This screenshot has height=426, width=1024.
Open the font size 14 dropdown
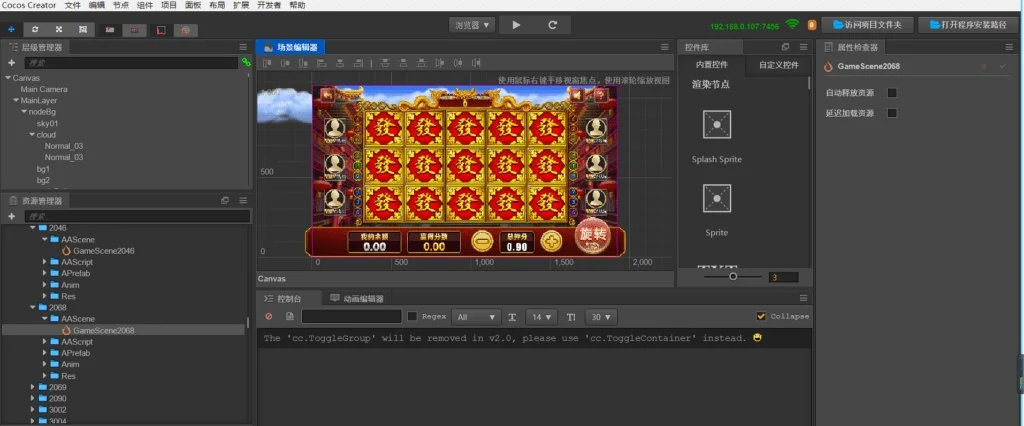pos(541,317)
